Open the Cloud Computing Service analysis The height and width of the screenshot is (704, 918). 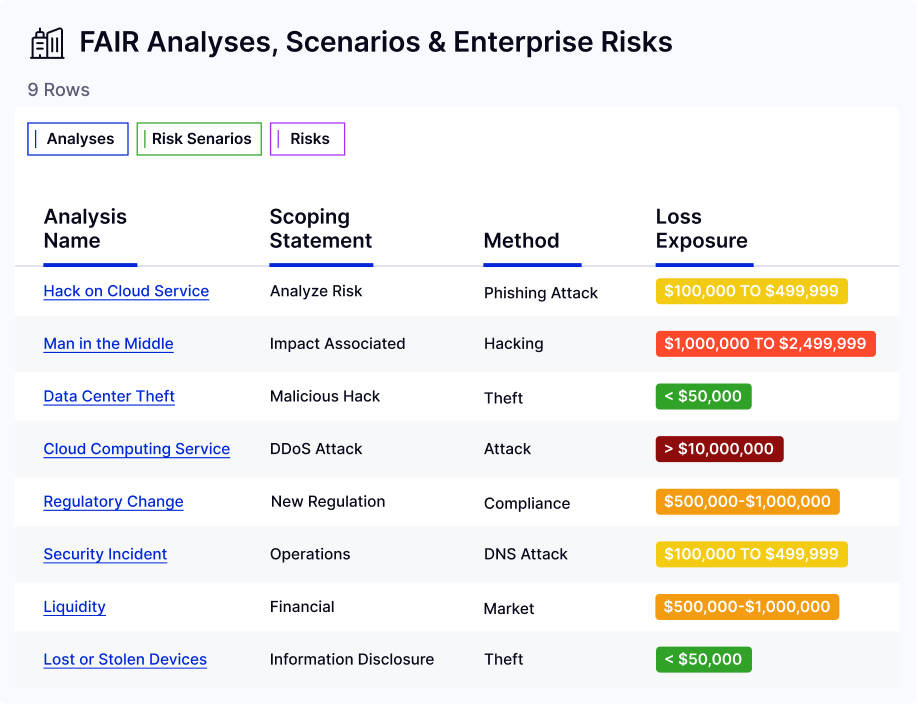(x=136, y=449)
